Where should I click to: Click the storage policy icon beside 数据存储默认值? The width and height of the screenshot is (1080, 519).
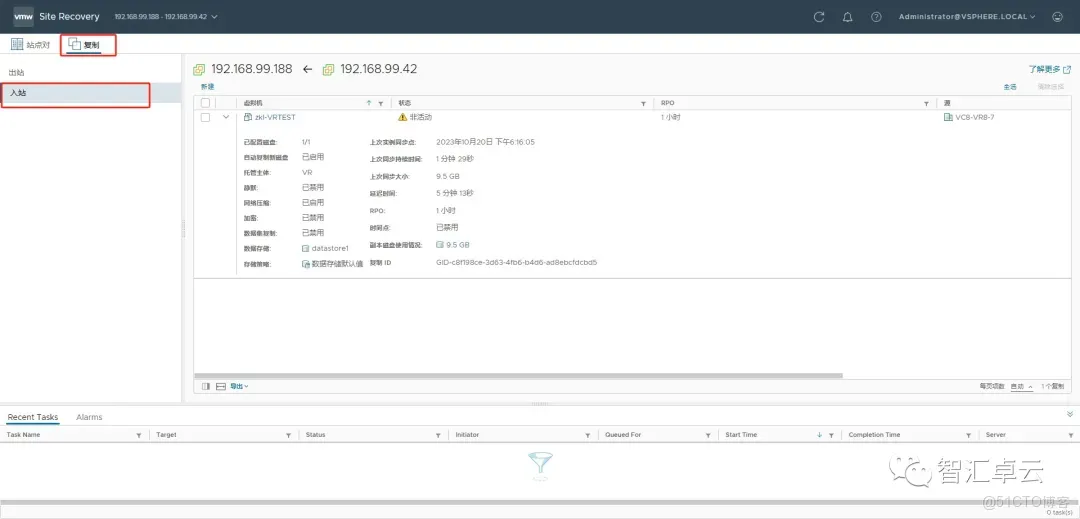coord(306,264)
